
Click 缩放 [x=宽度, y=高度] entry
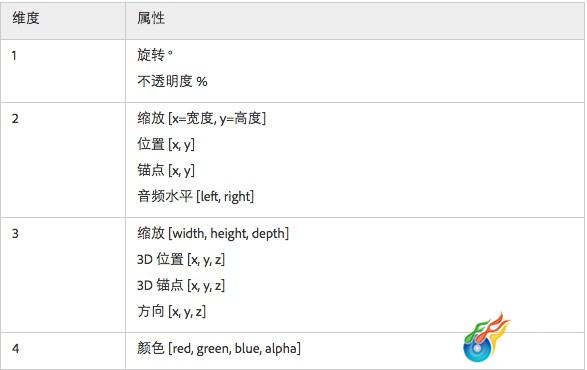click(201, 119)
